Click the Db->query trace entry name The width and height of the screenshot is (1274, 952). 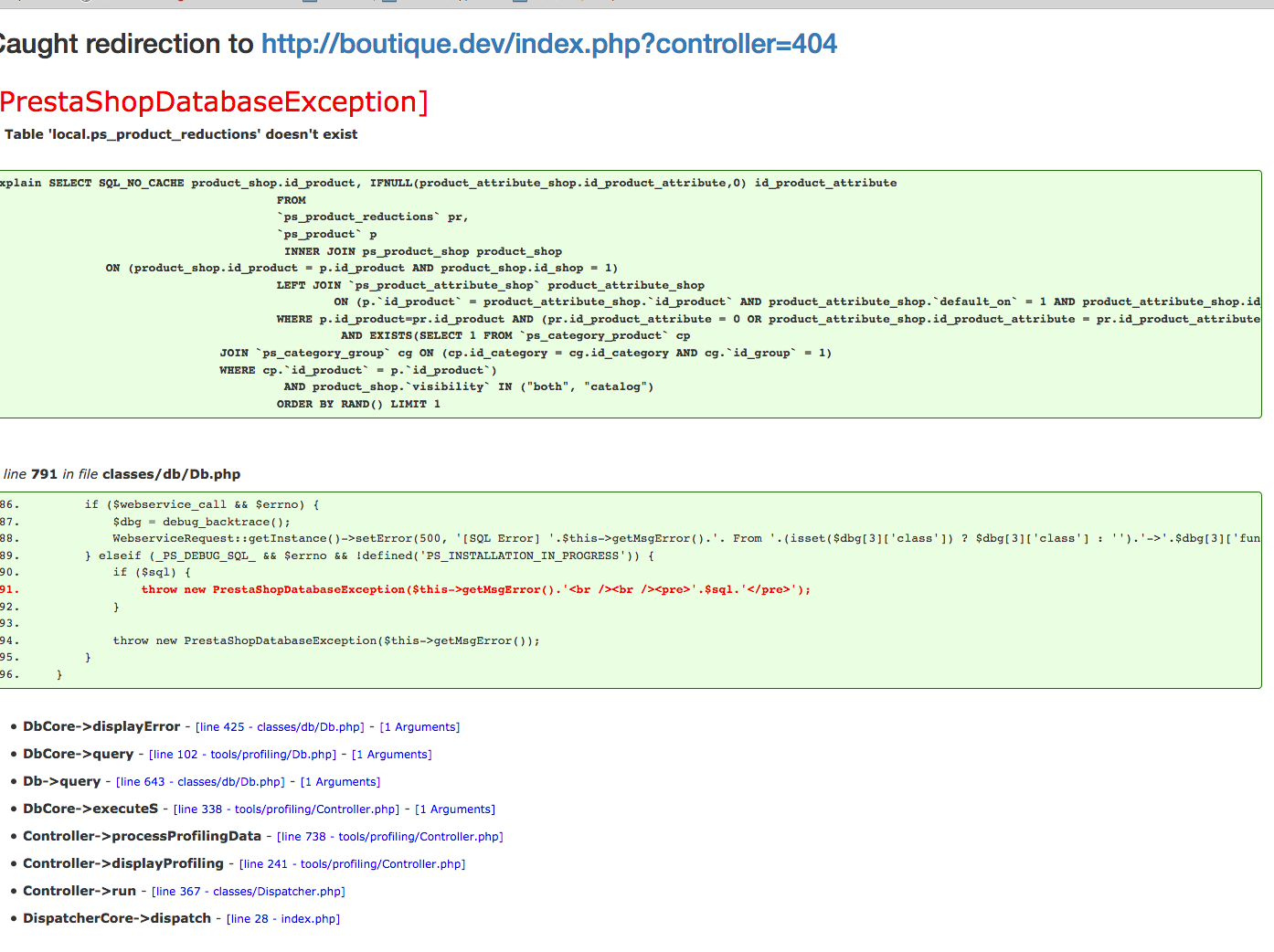pos(61,781)
